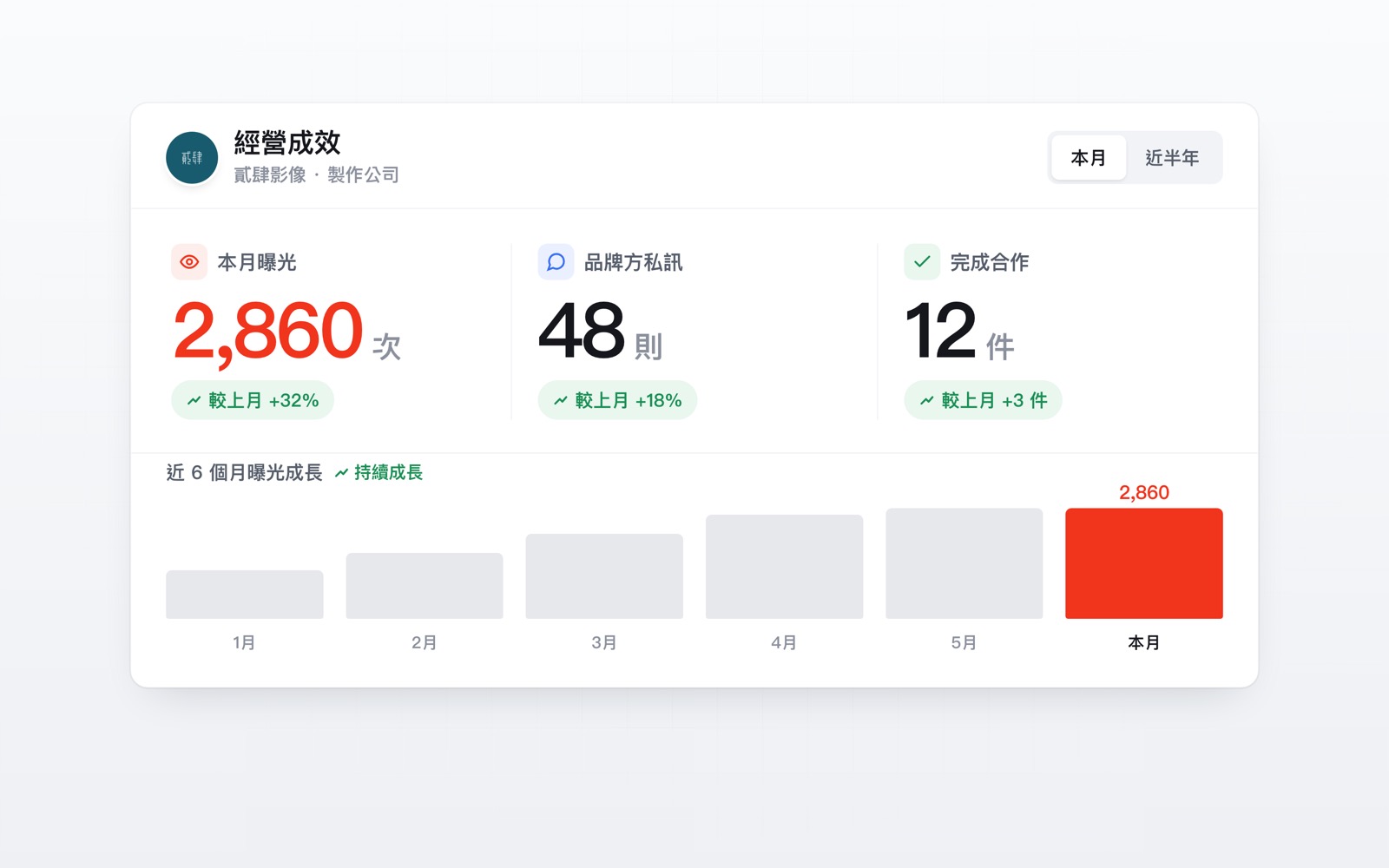Click the 3月 axis label
Viewport: 1389px width, 868px height.
[604, 643]
